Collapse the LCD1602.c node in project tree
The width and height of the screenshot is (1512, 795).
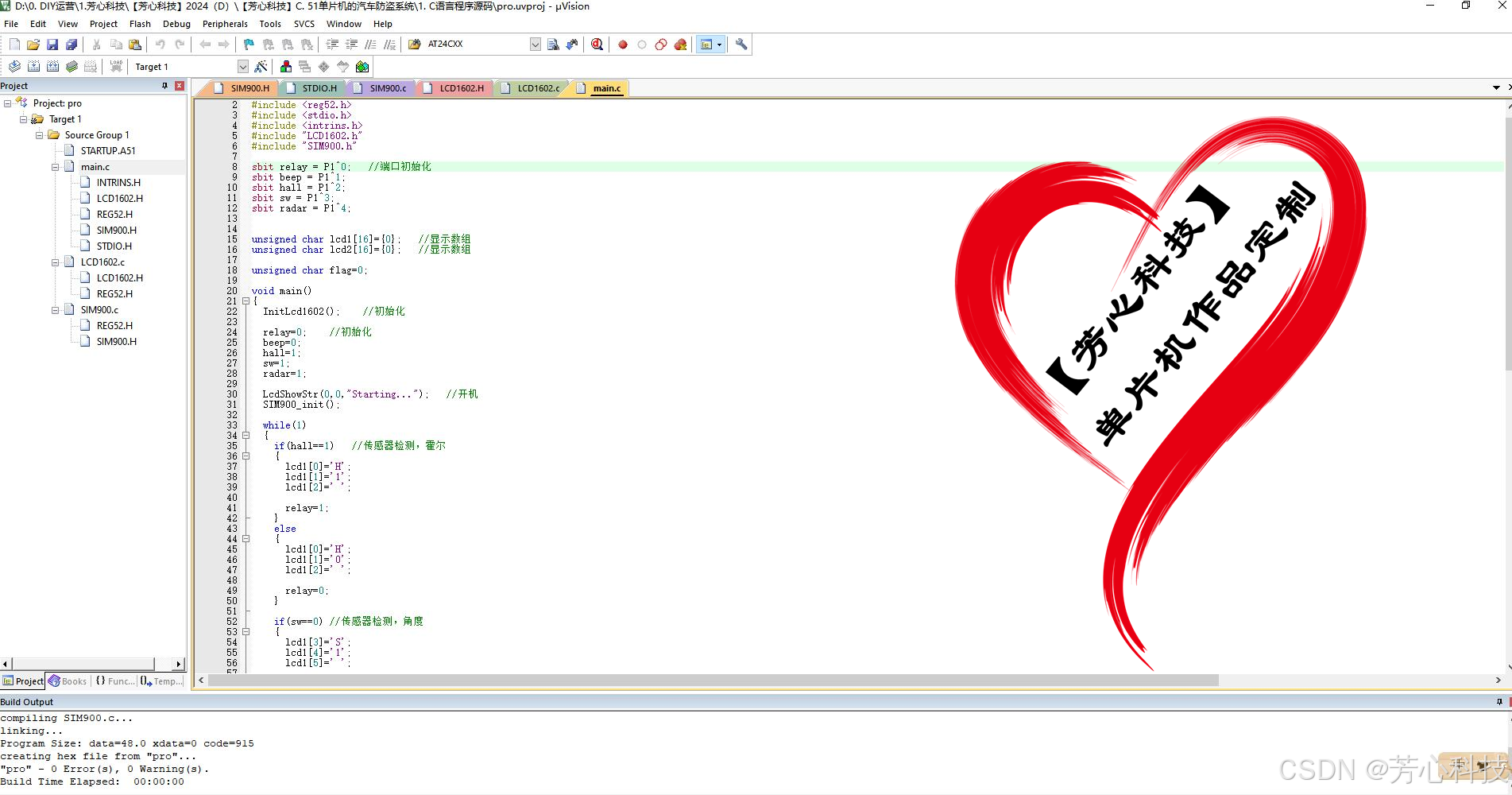(x=55, y=262)
